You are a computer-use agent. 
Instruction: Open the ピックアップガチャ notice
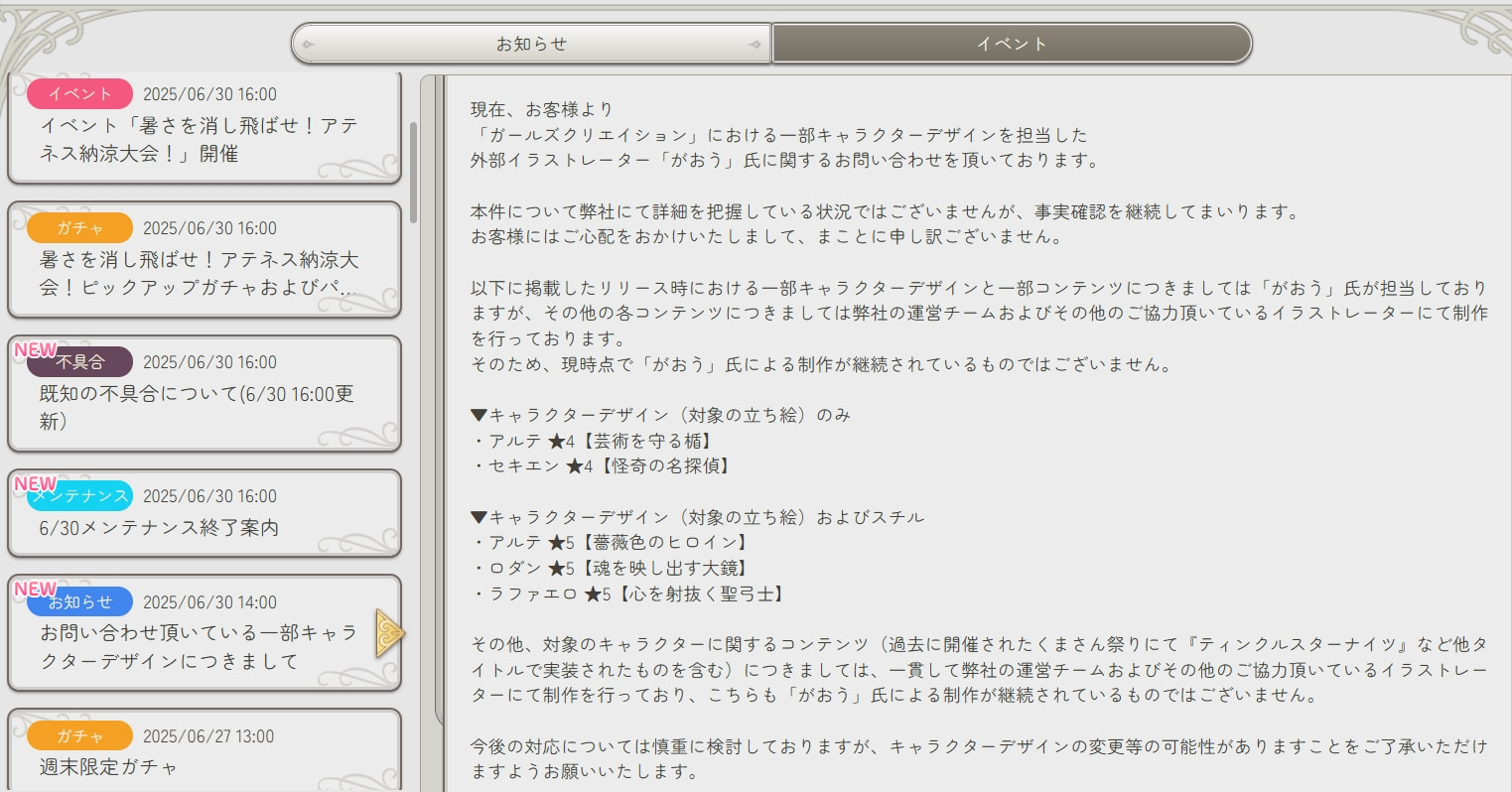point(199,274)
